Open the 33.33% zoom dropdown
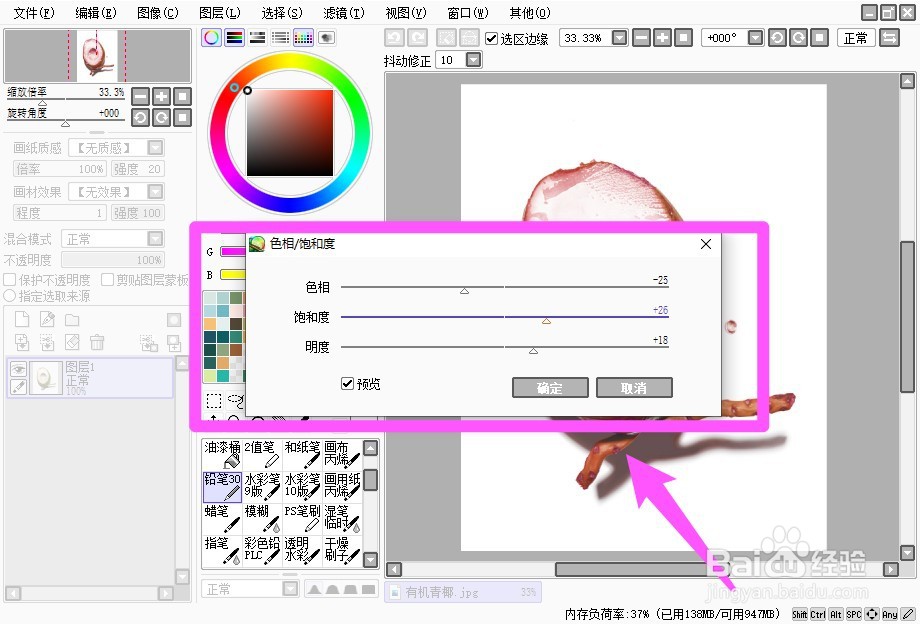 (620, 38)
